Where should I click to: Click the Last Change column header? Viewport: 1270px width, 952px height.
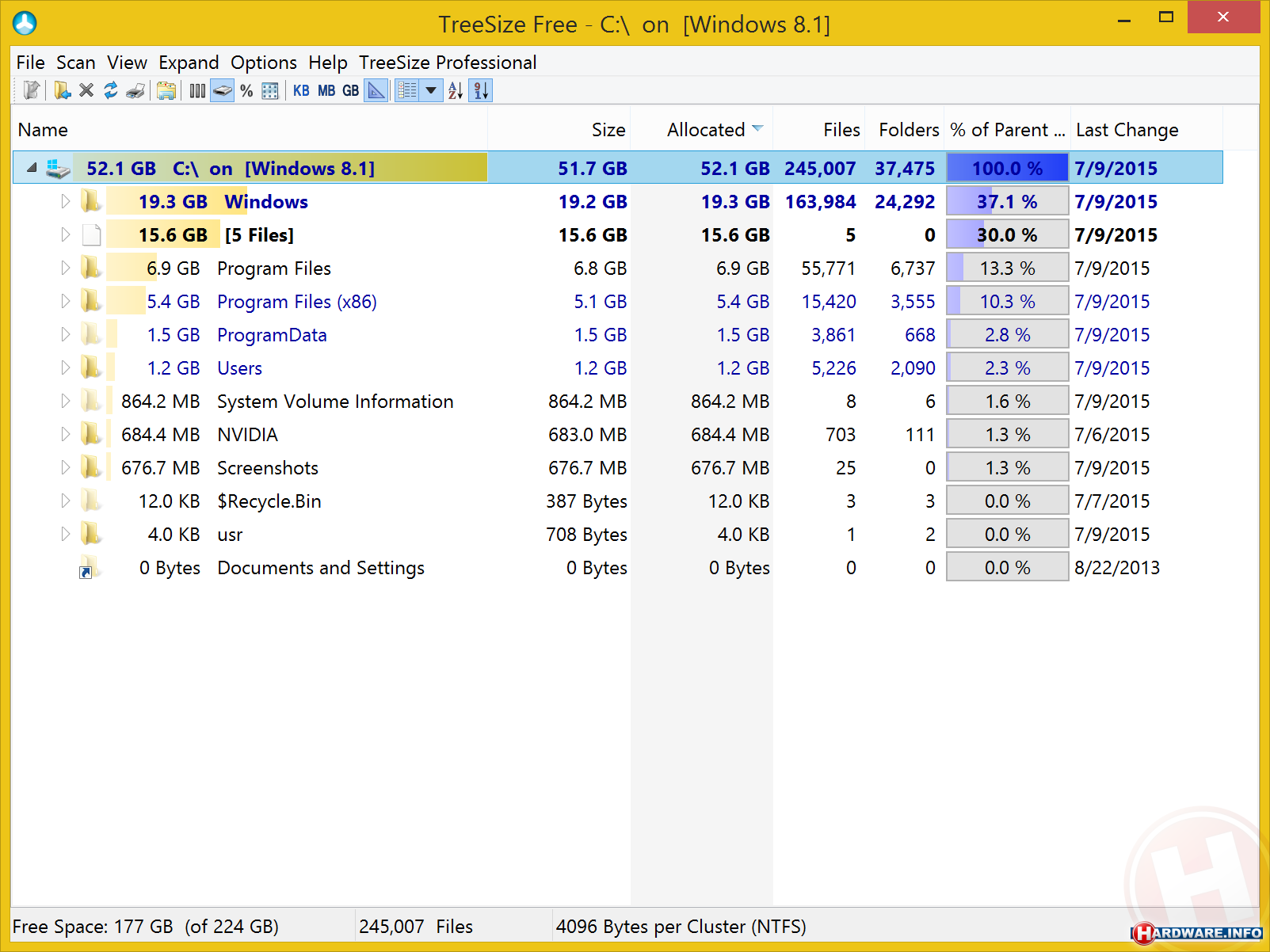[x=1127, y=130]
